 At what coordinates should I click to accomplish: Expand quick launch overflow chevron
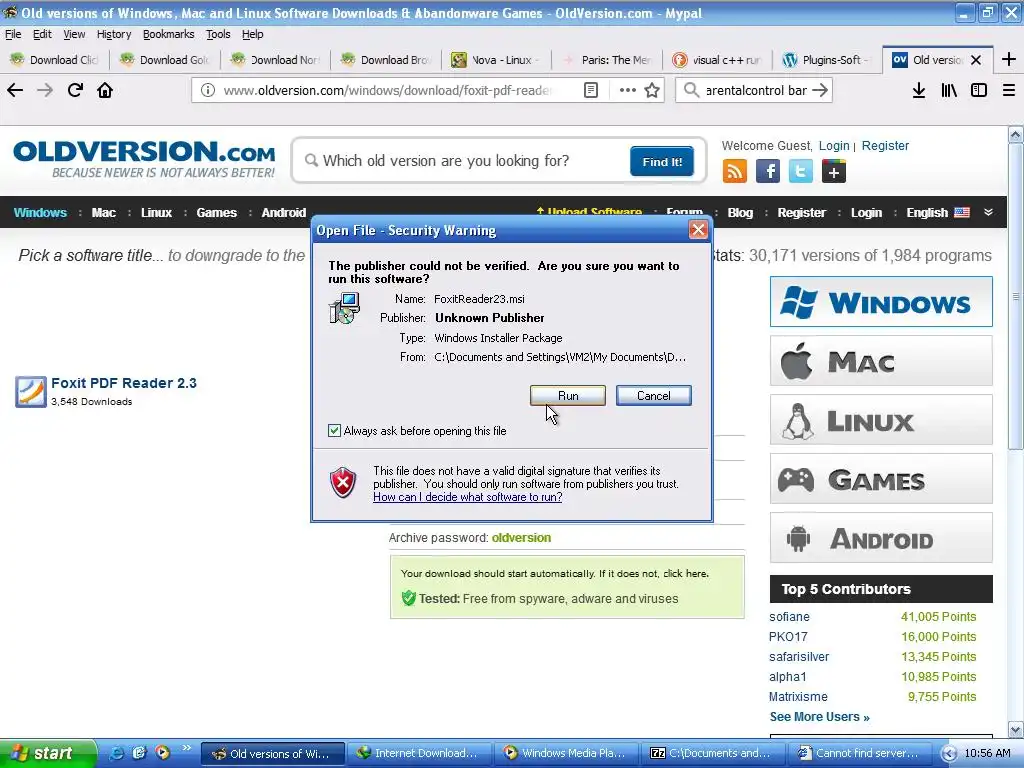click(x=187, y=748)
